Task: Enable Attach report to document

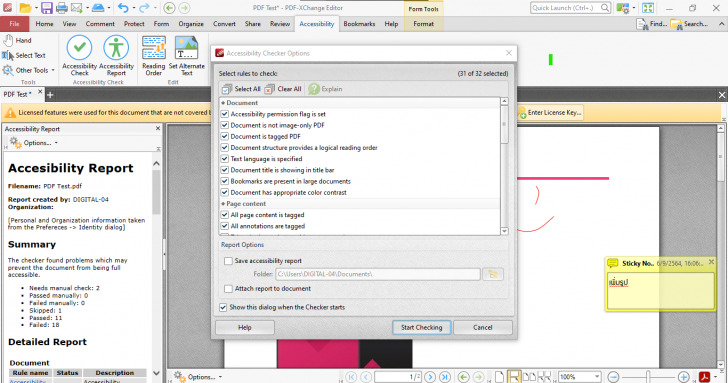Action: (x=228, y=289)
